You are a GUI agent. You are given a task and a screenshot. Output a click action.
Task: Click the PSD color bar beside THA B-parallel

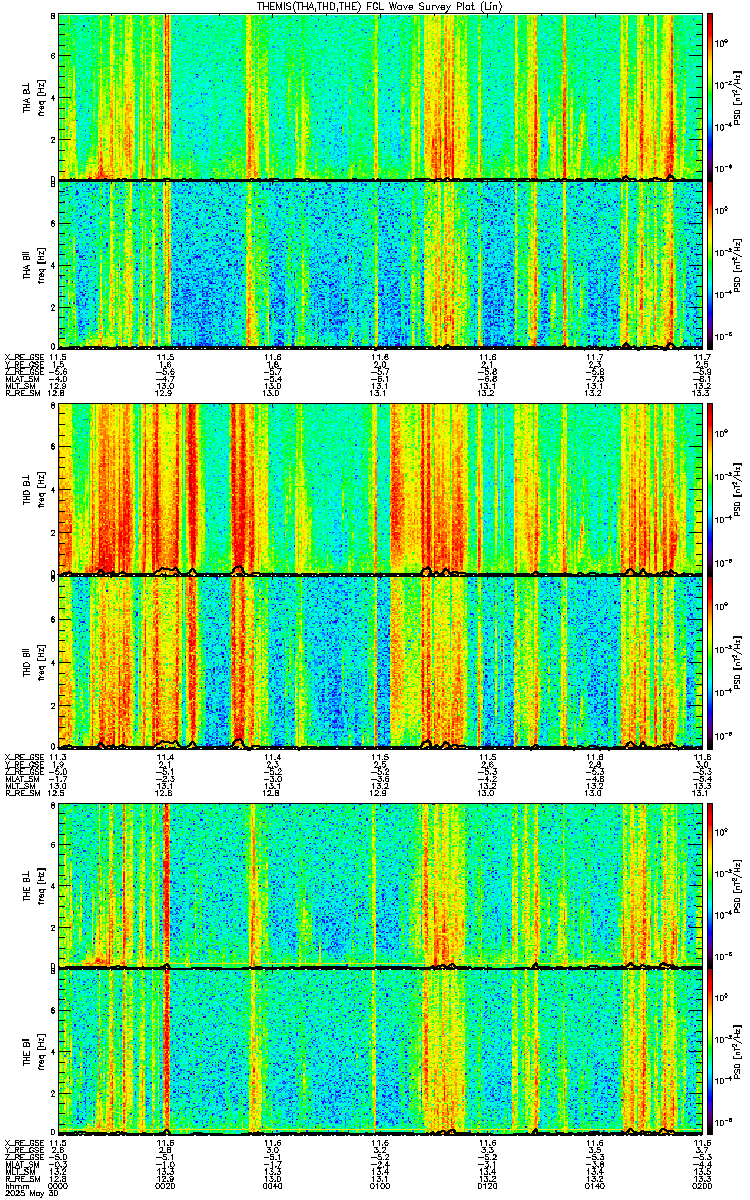tap(711, 264)
